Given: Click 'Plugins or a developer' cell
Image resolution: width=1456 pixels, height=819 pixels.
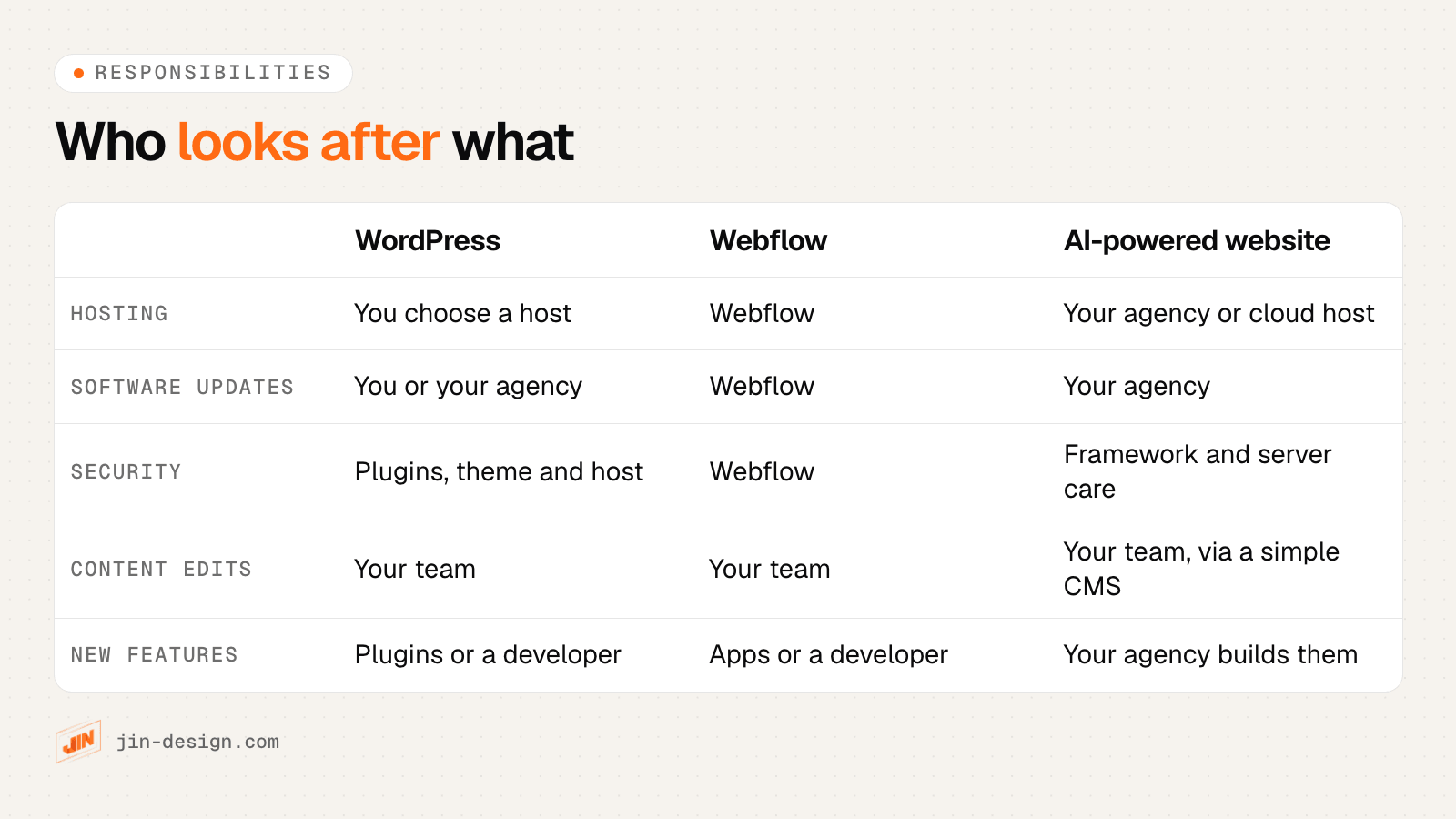Looking at the screenshot, I should point(488,654).
